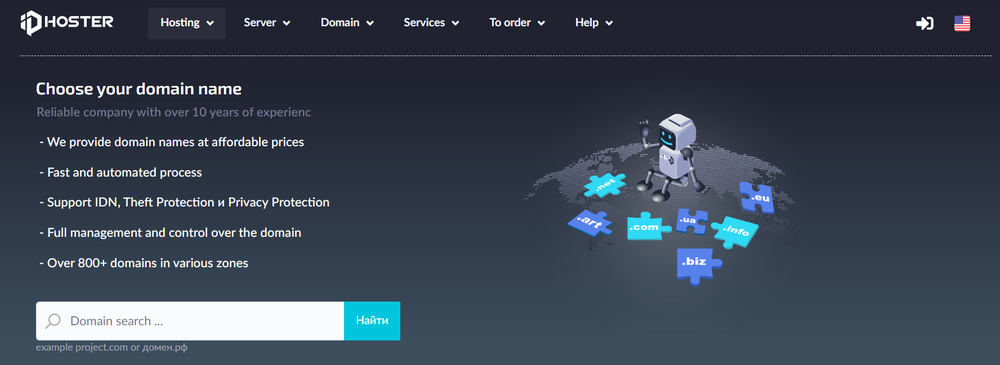This screenshot has width=1000, height=365.
Task: Focus the Domain search input field
Action: pyautogui.click(x=190, y=321)
